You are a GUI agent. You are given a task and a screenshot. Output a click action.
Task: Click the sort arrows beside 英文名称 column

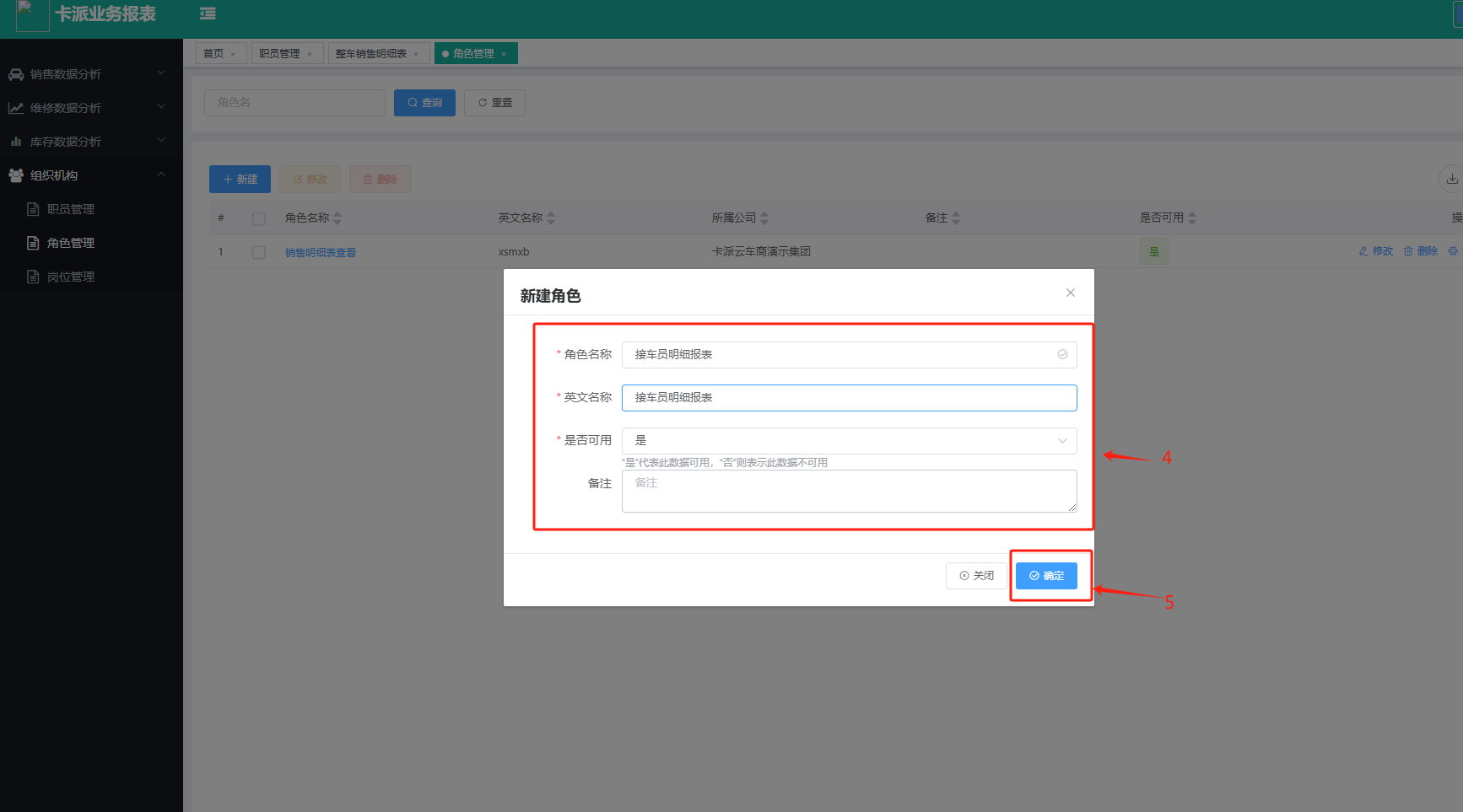551,218
